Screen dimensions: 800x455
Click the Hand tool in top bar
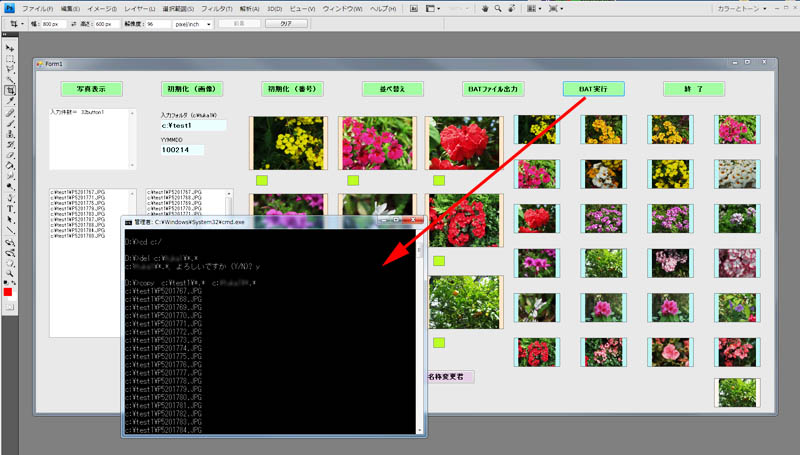click(485, 8)
